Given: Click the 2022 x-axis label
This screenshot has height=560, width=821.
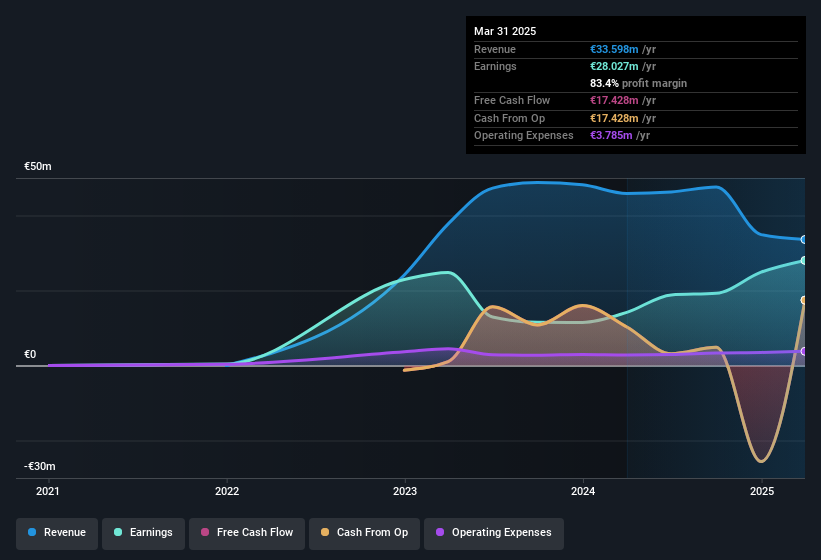Looking at the screenshot, I should (x=227, y=491).
